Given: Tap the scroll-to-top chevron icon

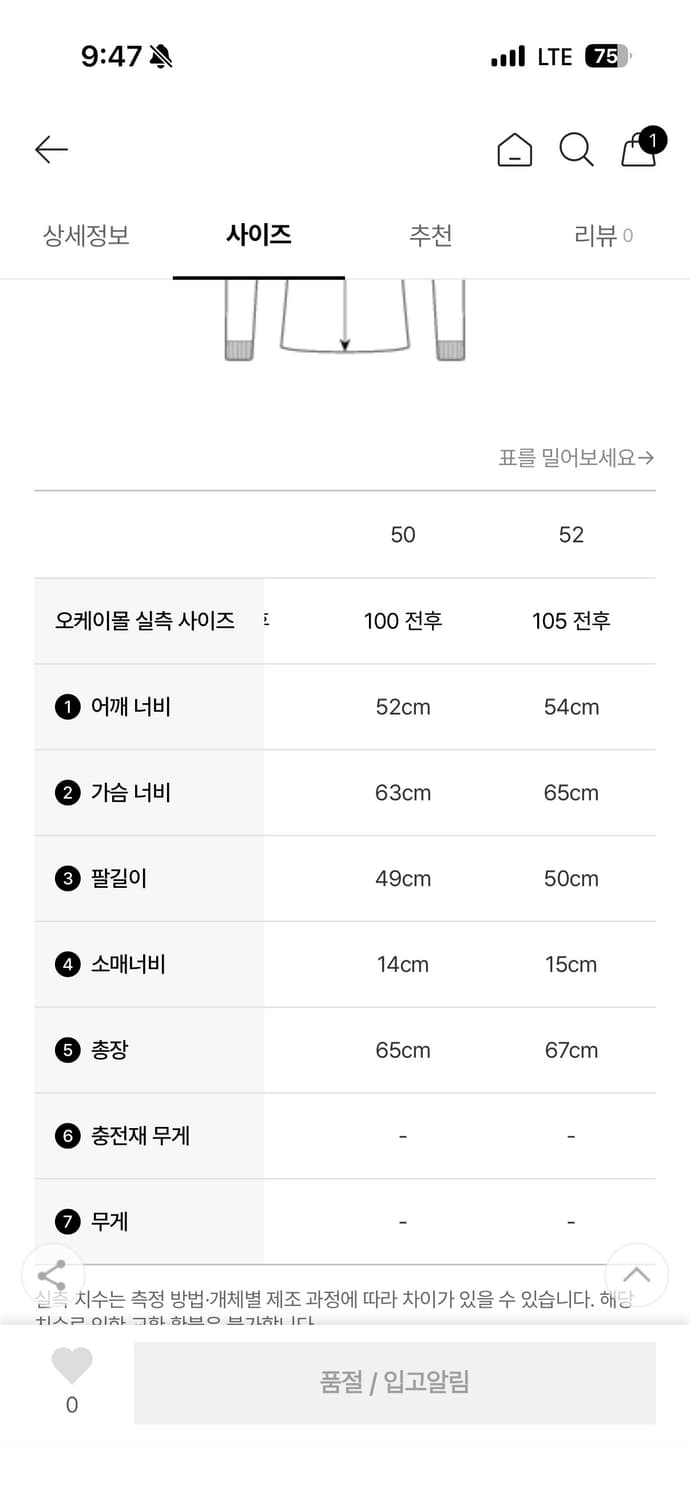Looking at the screenshot, I should click(x=637, y=1273).
